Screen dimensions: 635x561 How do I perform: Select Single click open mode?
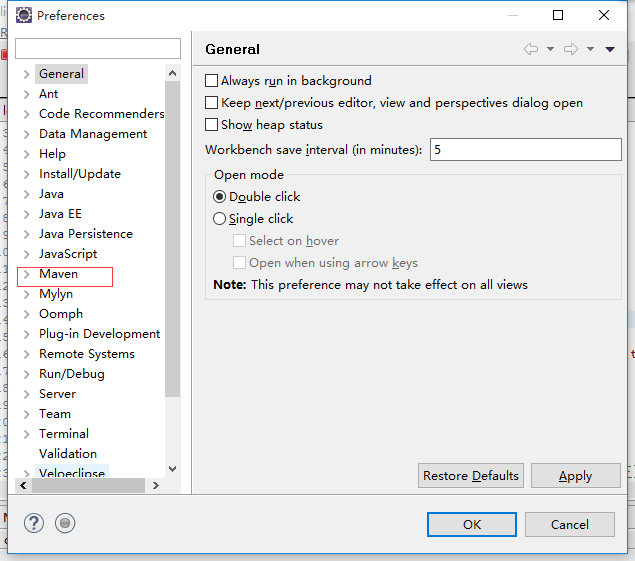coord(220,219)
